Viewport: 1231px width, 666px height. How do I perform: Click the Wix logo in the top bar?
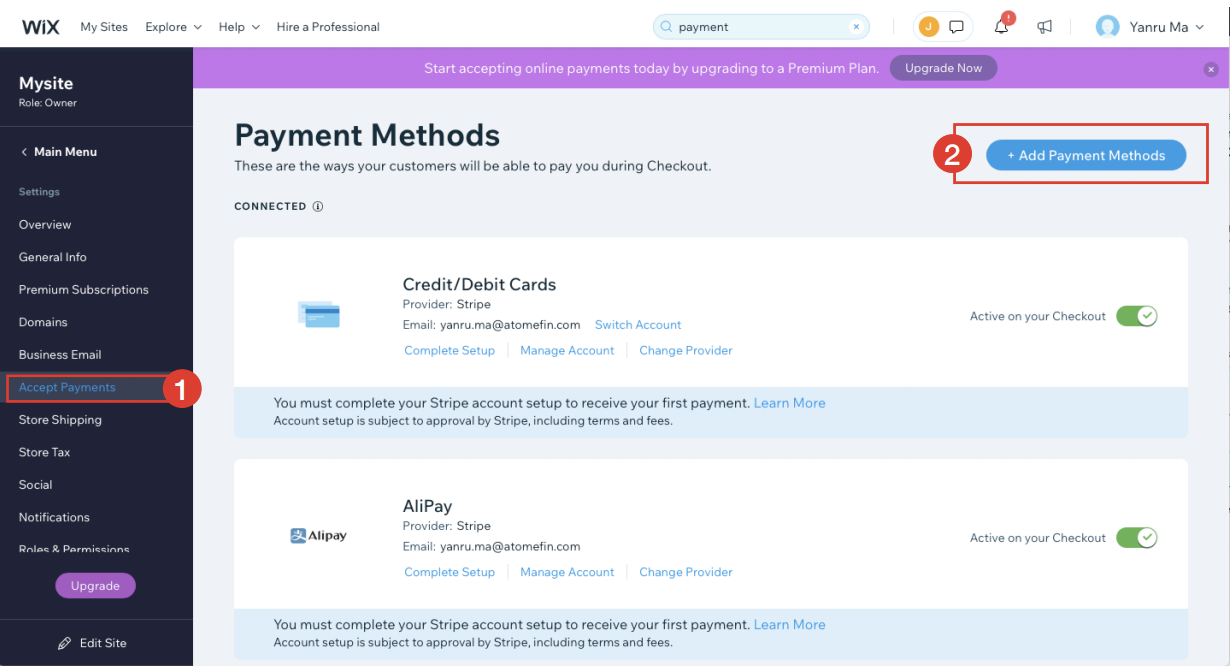click(40, 26)
